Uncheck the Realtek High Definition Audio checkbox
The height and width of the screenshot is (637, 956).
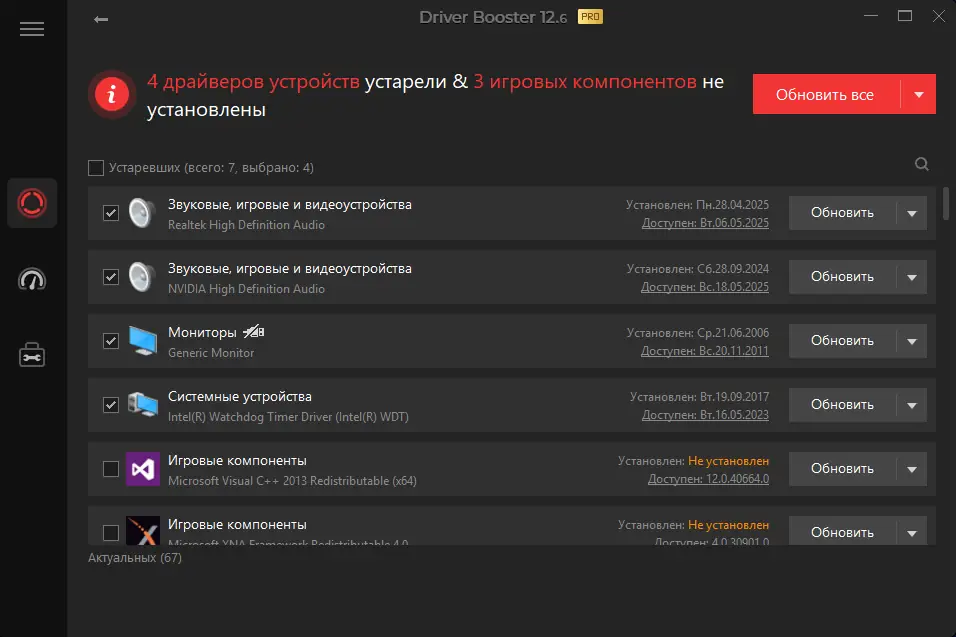(110, 213)
